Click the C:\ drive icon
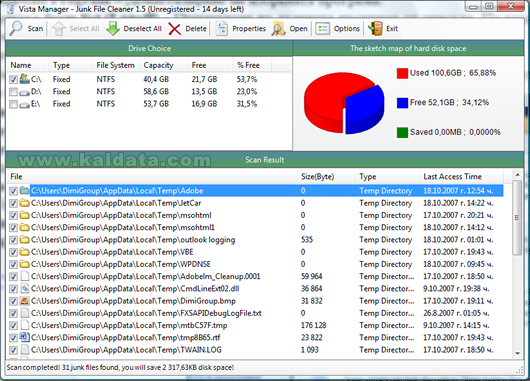530x381 pixels. coord(25,79)
